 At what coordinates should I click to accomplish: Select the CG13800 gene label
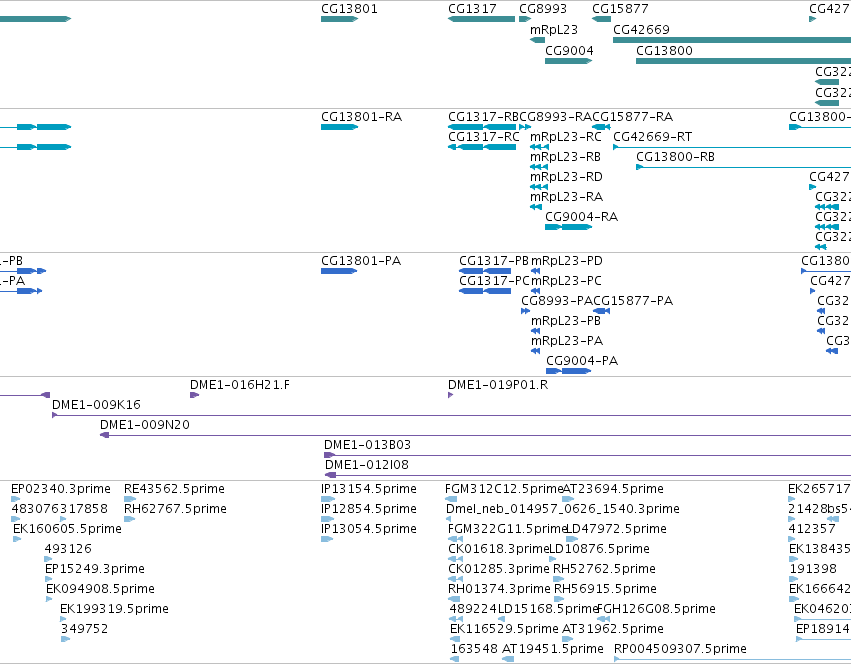click(x=664, y=51)
